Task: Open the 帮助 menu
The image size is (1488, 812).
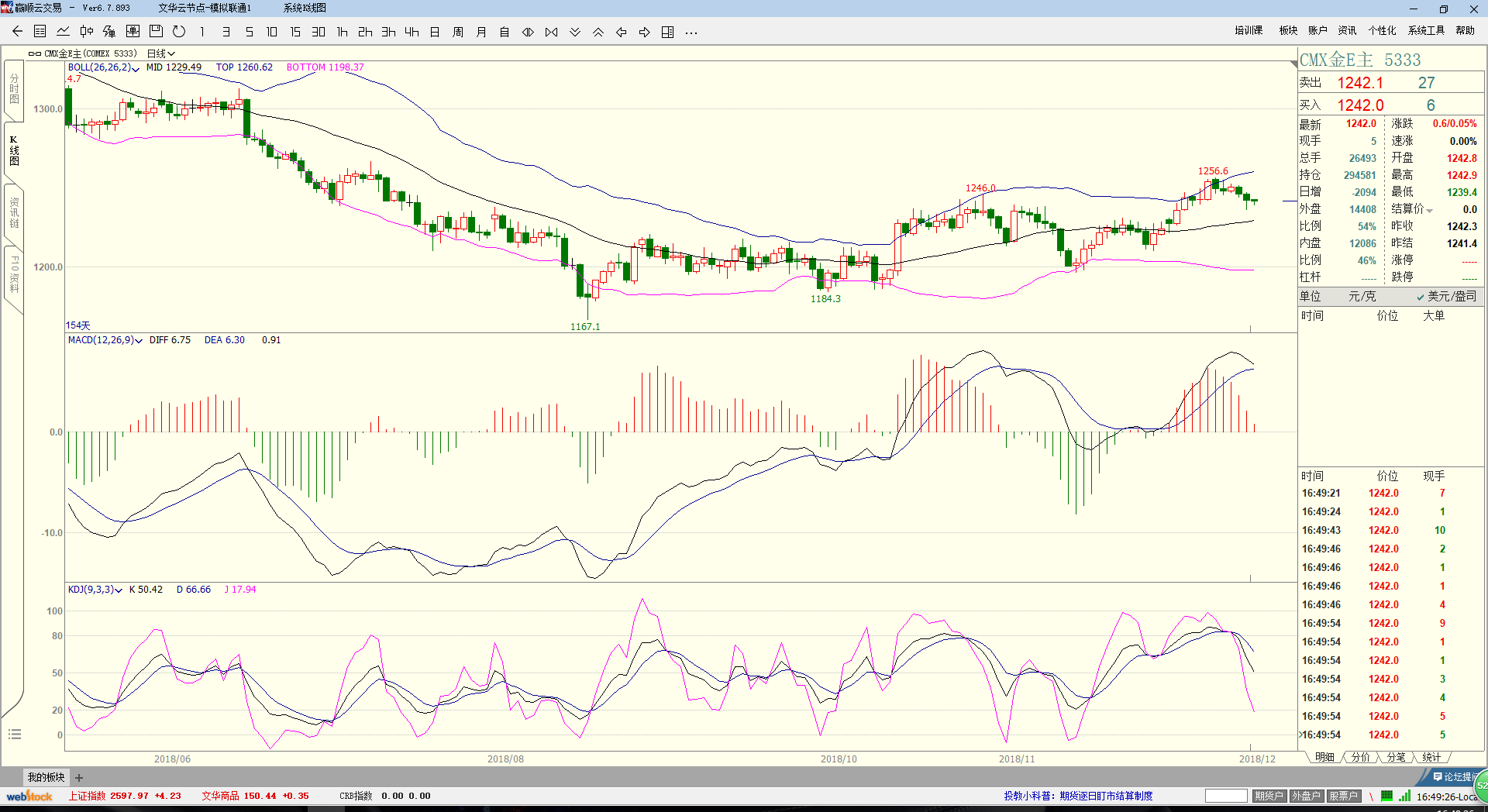Action: pyautogui.click(x=1466, y=30)
